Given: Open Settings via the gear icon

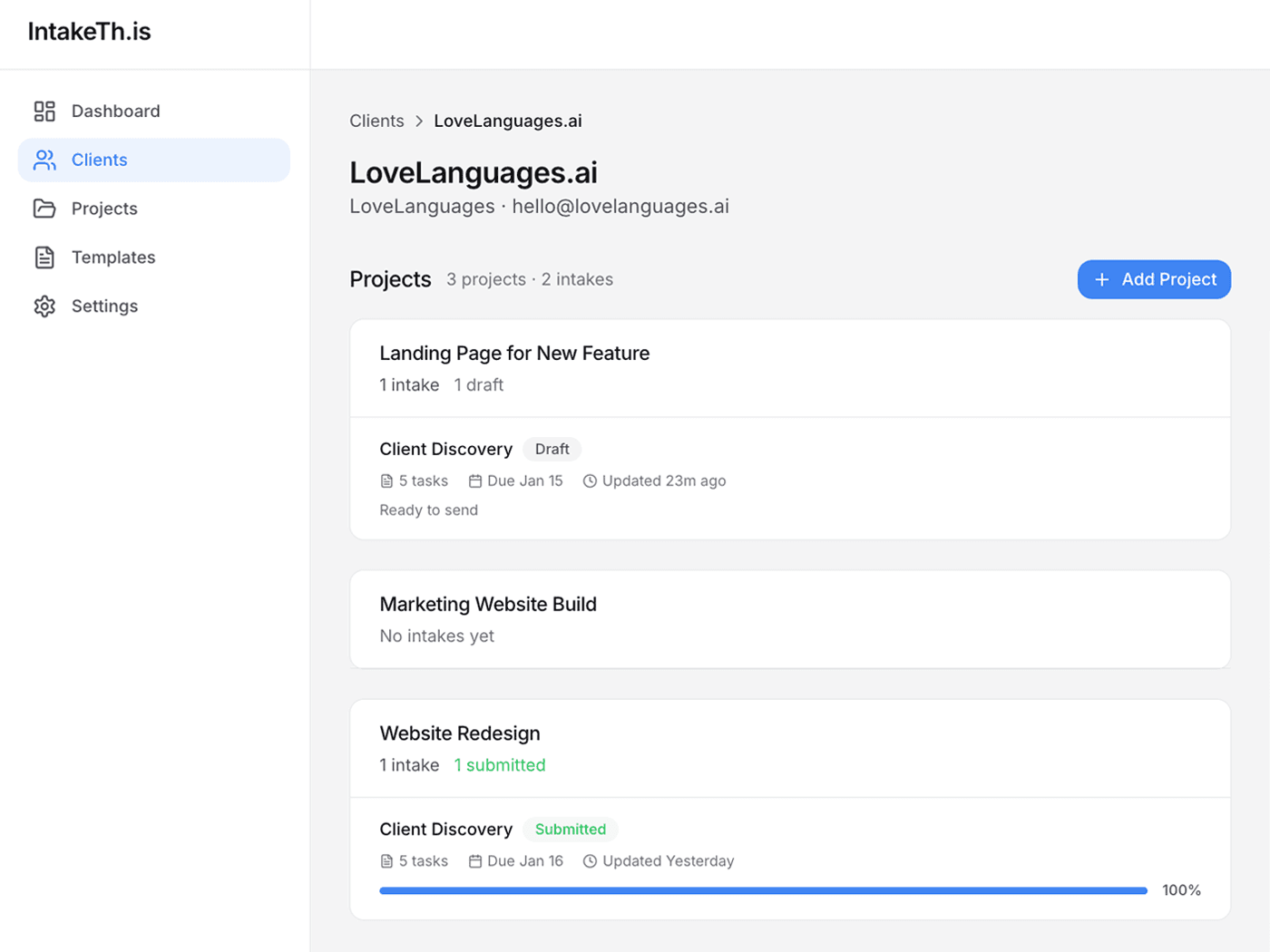Looking at the screenshot, I should (44, 306).
